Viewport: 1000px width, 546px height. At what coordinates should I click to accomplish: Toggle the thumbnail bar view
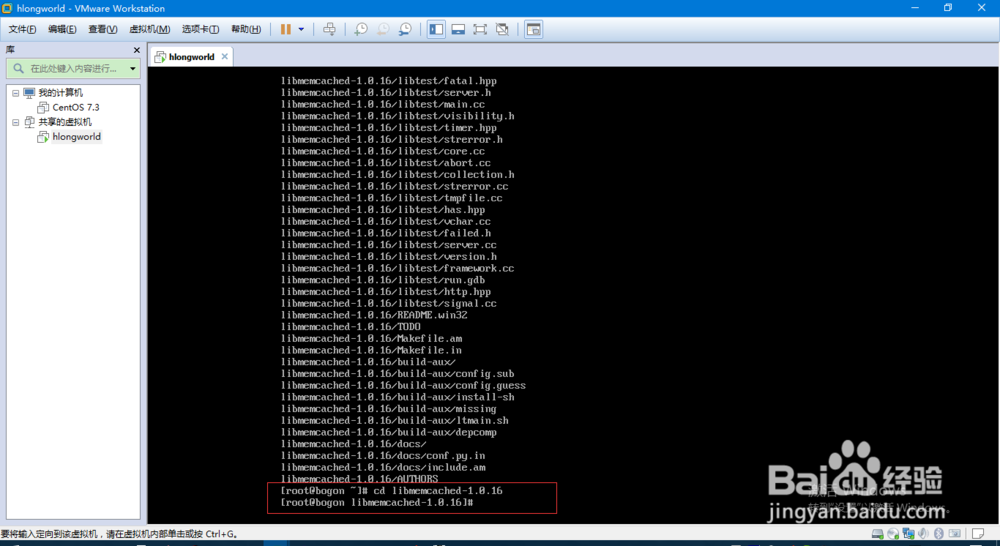458,29
